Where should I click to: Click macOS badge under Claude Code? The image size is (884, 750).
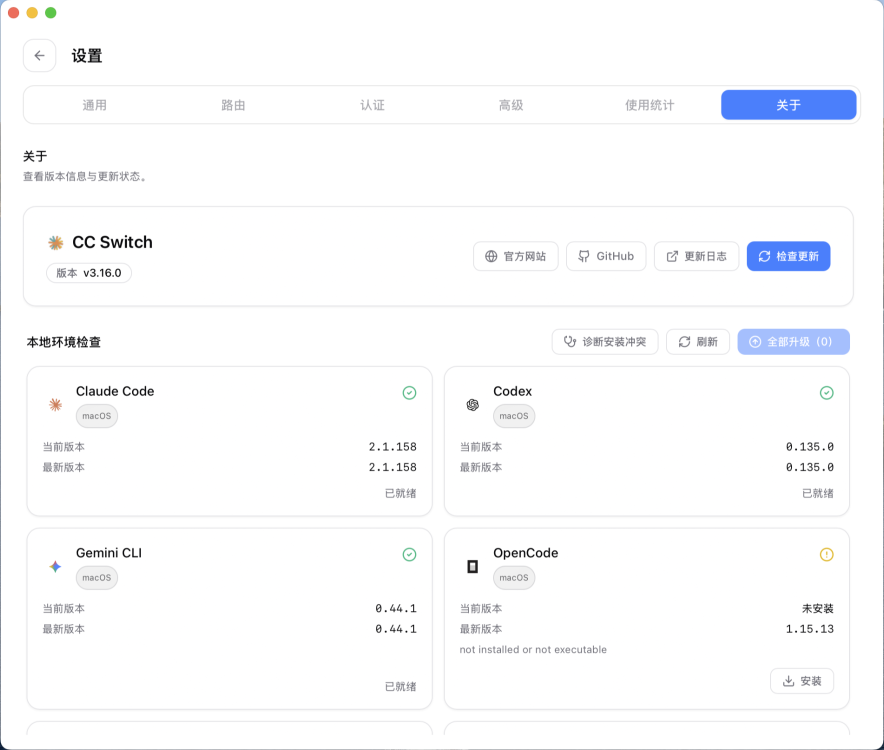(97, 416)
